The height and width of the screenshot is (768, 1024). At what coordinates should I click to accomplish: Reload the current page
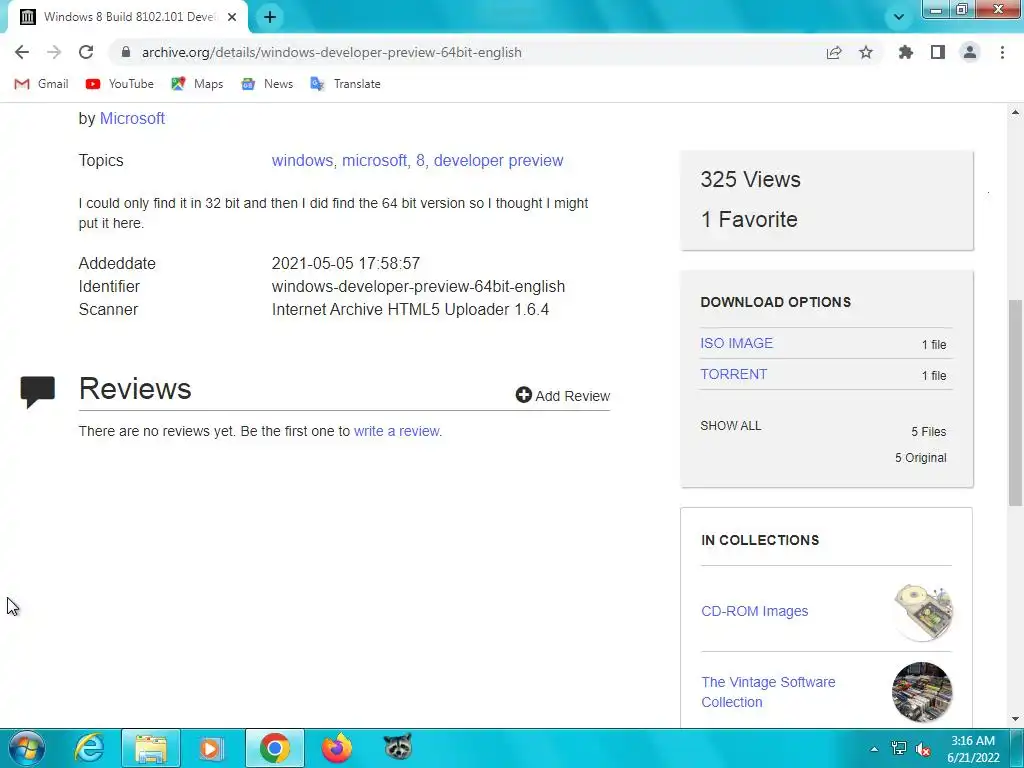click(86, 52)
